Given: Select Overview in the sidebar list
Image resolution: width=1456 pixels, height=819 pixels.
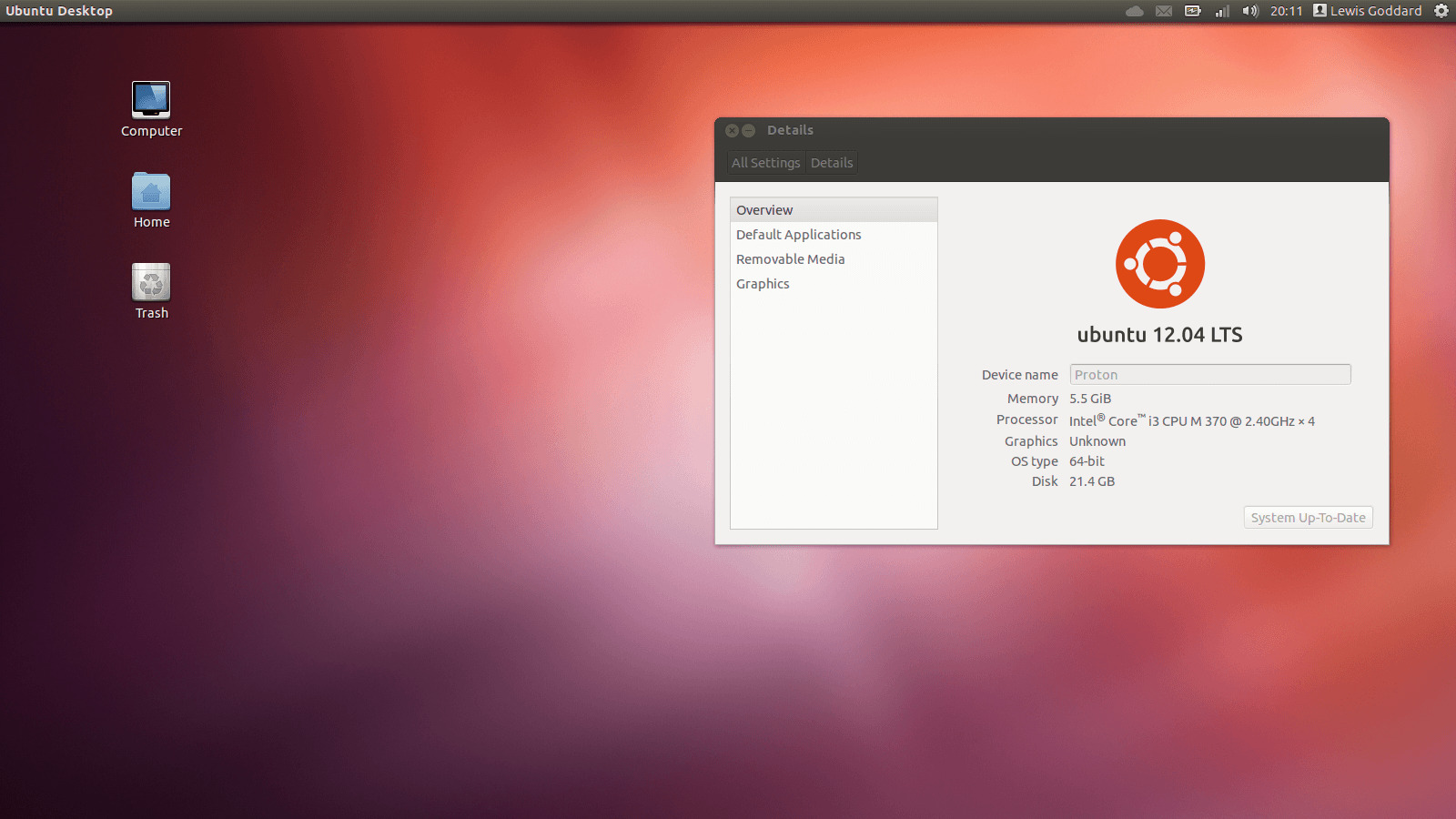Looking at the screenshot, I should click(x=764, y=210).
